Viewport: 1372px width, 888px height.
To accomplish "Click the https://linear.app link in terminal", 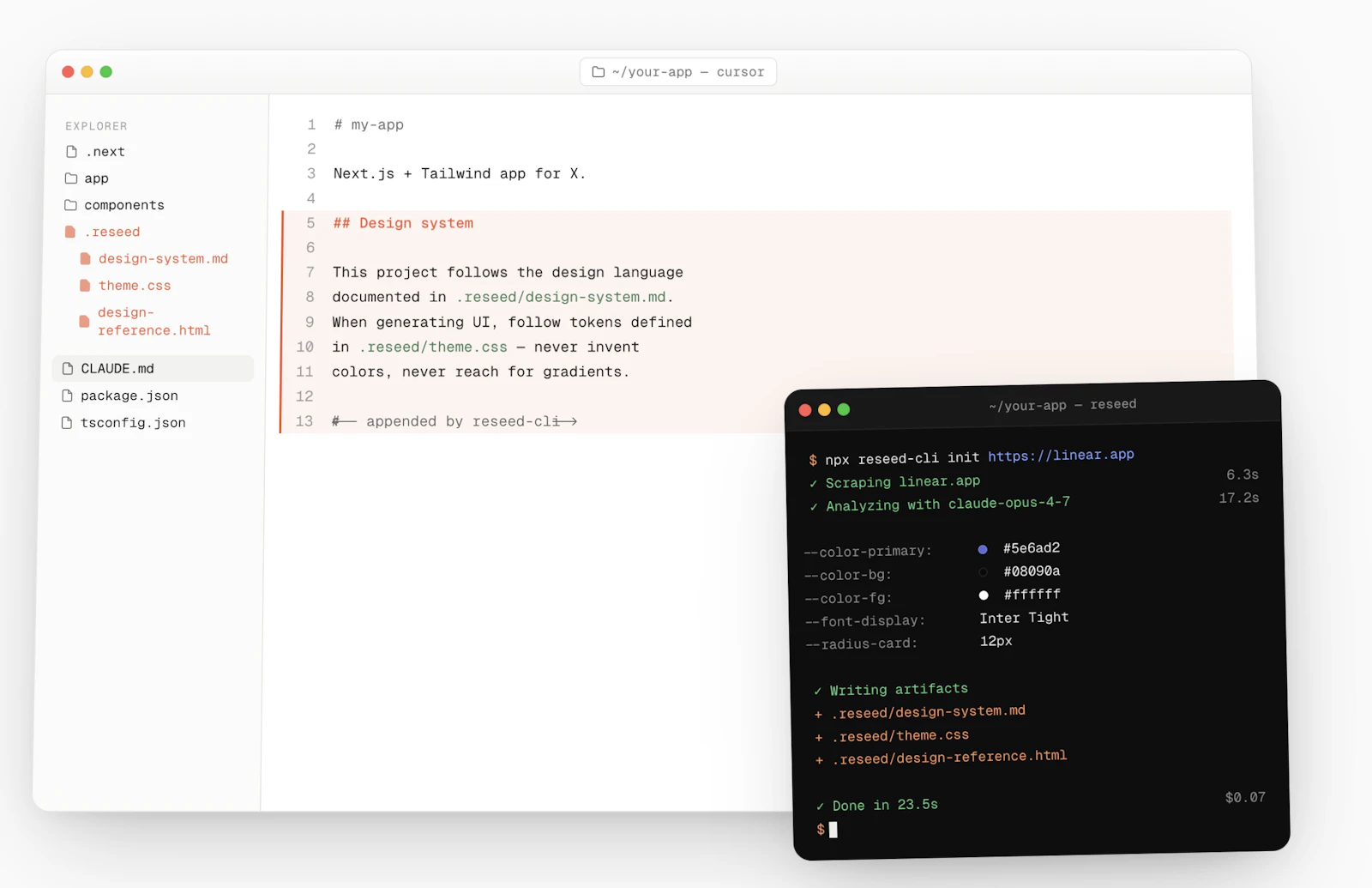I will pyautogui.click(x=1061, y=455).
